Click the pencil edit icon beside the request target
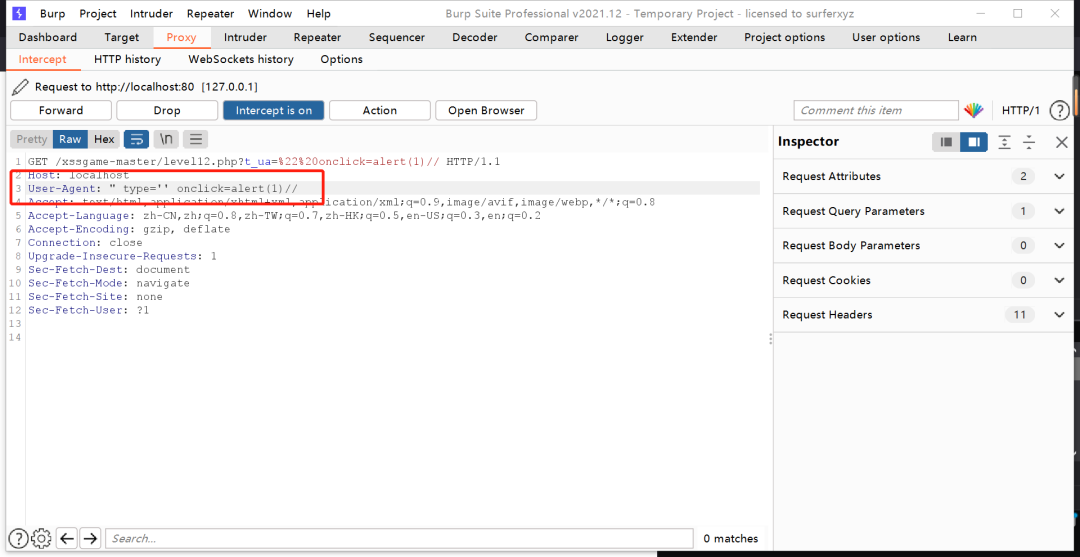 click(21, 87)
